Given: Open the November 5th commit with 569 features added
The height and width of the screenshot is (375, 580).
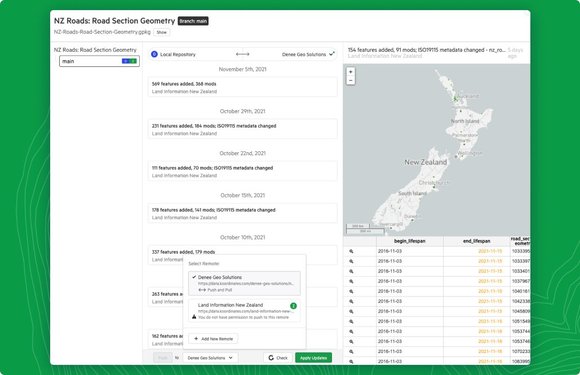Looking at the screenshot, I should click(242, 87).
